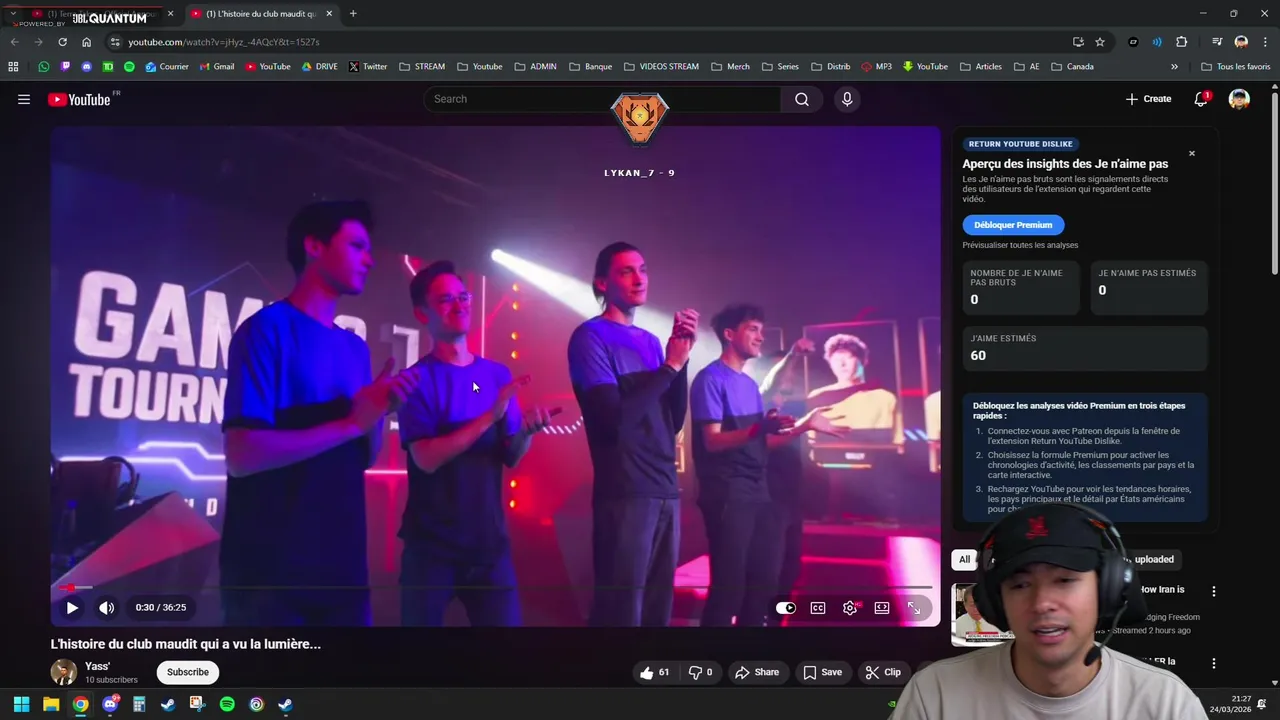
Task: Expand the STREAM bookmarks folder
Action: tap(421, 67)
